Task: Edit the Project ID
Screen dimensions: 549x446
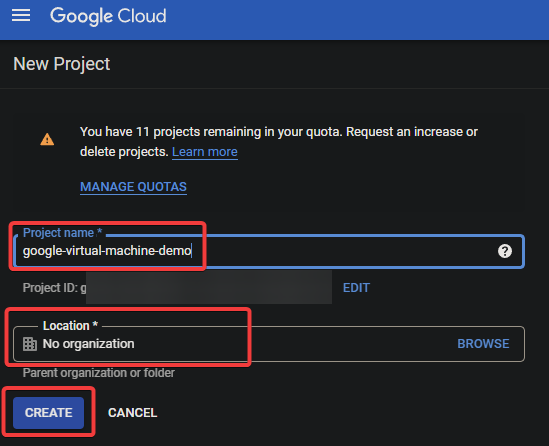Action: 356,288
